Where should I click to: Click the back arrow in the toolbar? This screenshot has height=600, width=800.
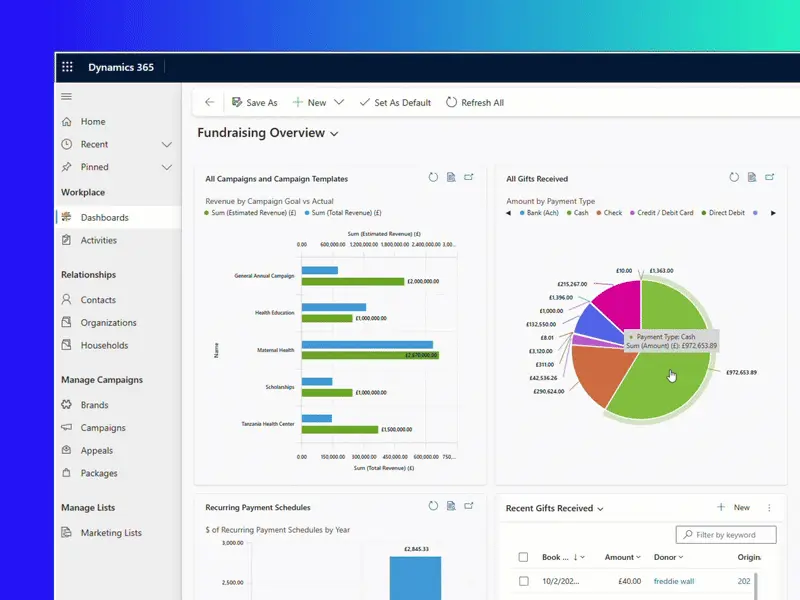pos(209,102)
